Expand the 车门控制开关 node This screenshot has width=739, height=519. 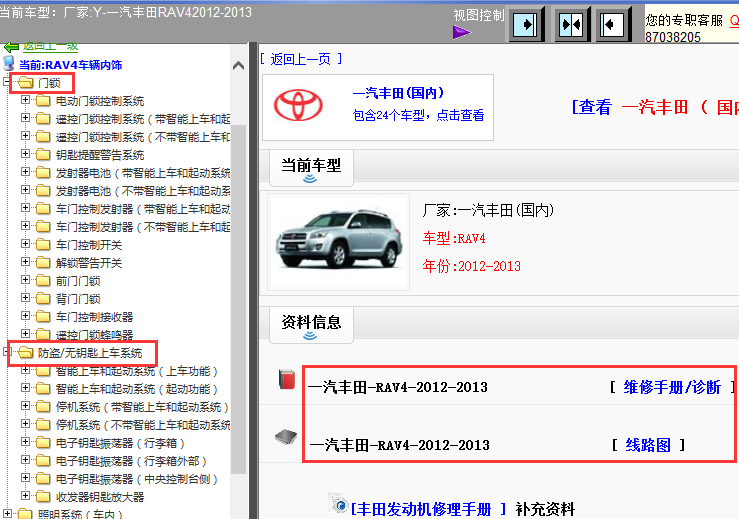(25, 244)
